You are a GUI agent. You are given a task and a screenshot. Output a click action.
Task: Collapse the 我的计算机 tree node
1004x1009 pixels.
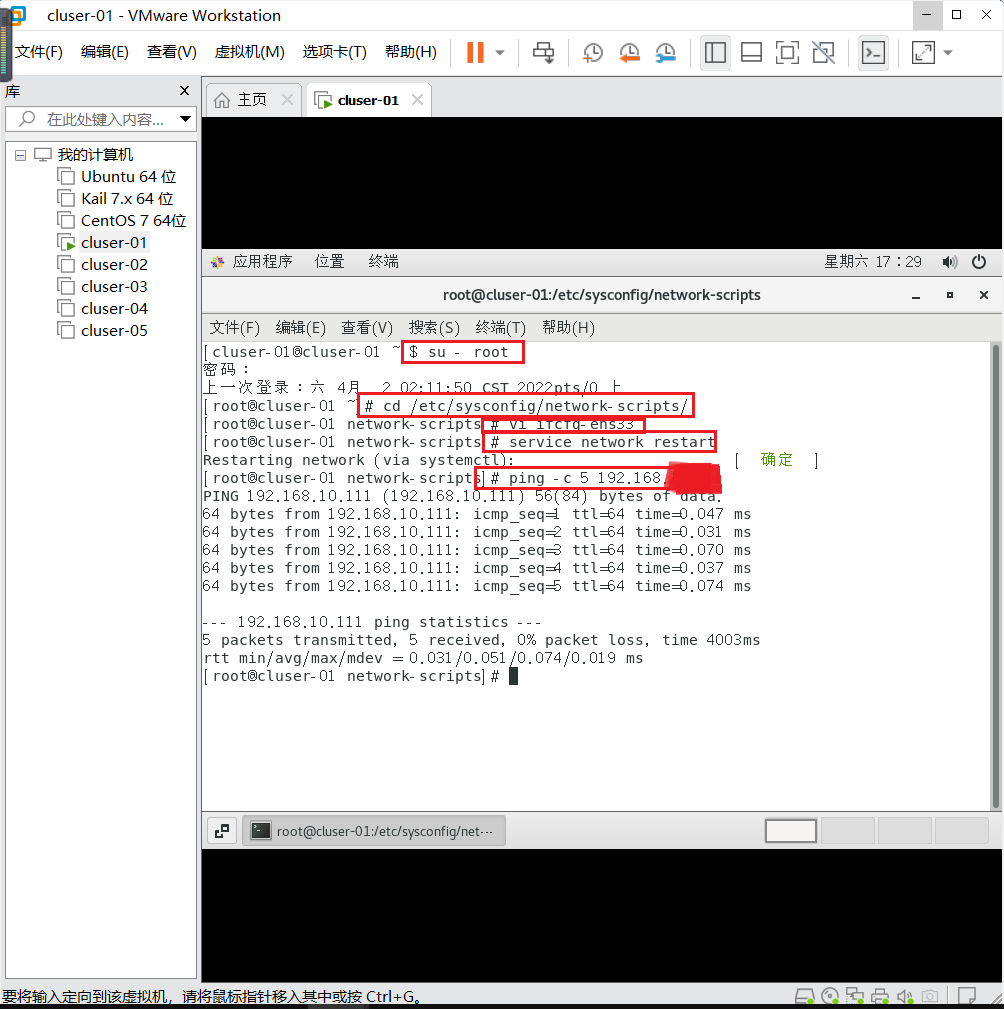(x=21, y=155)
